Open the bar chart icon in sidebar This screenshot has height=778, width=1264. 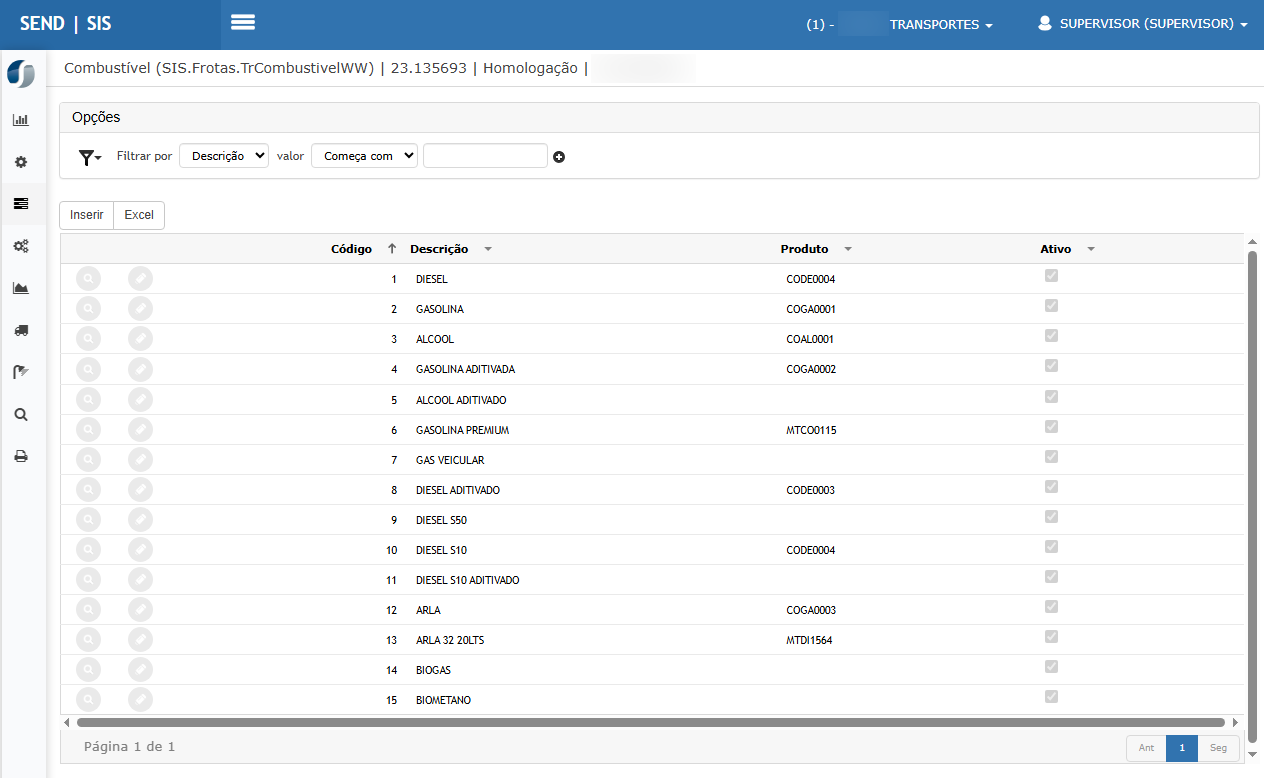point(21,120)
